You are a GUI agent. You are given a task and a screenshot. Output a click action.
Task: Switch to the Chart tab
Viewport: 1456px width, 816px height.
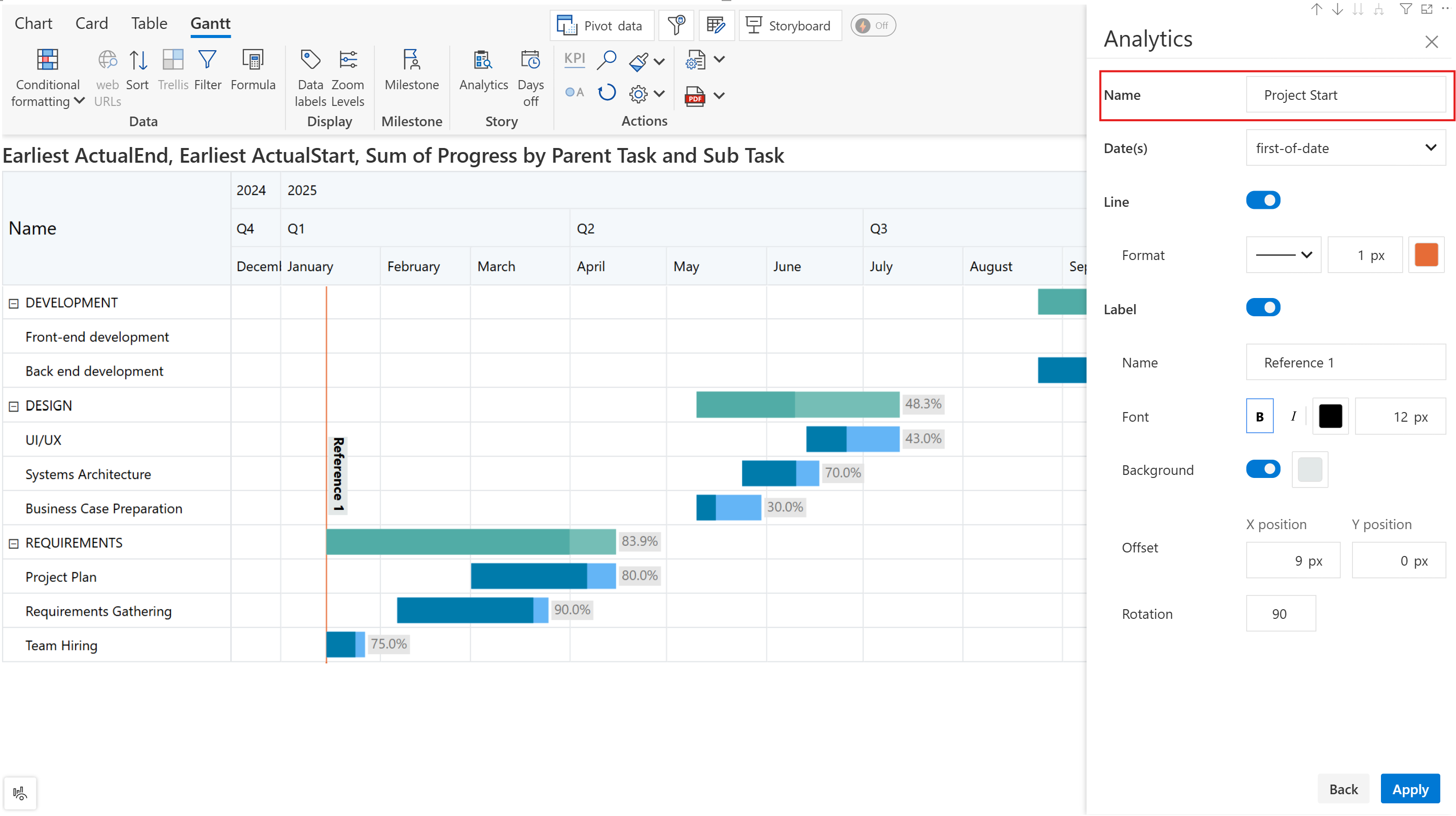pos(33,23)
